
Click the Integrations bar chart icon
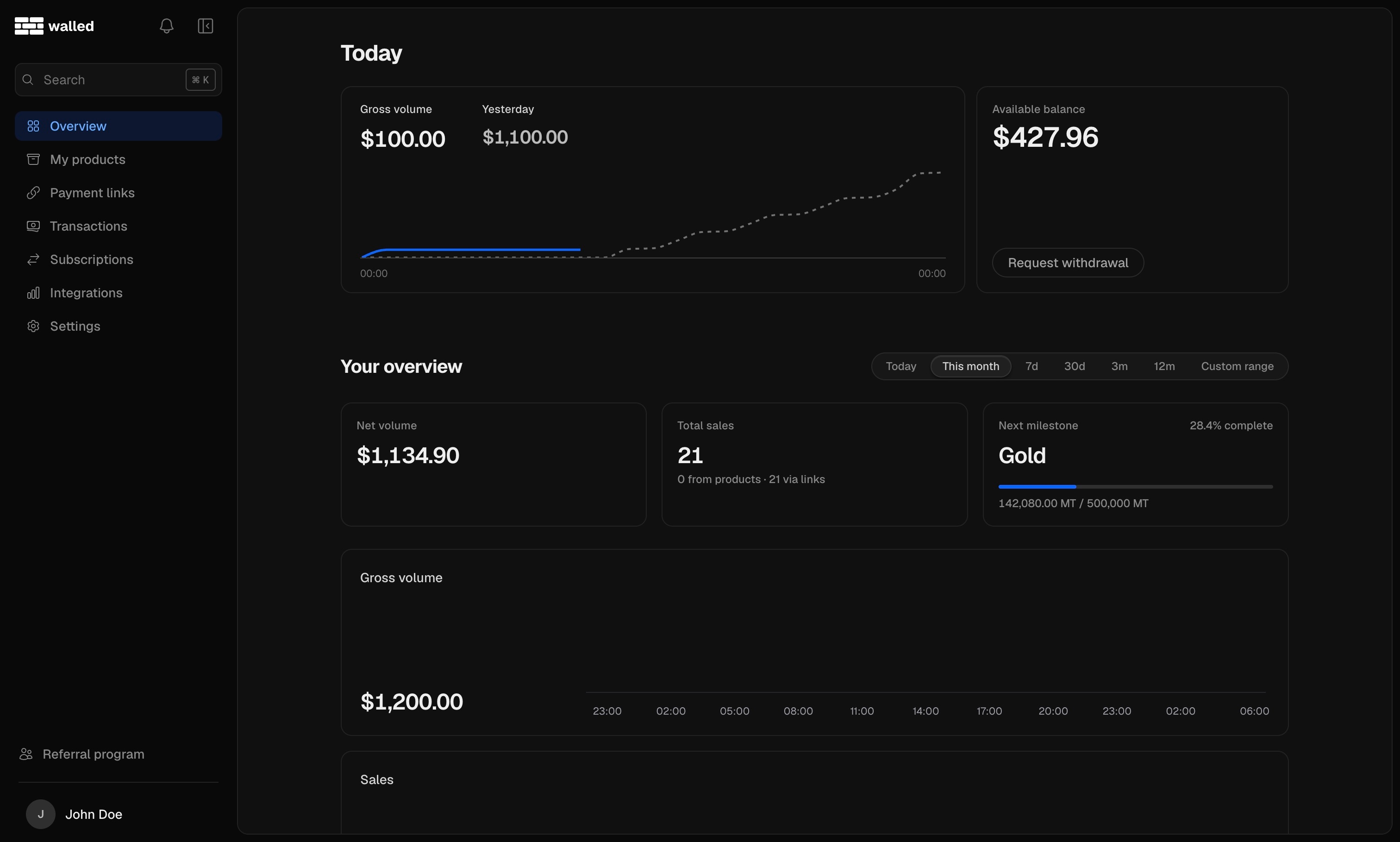click(33, 293)
